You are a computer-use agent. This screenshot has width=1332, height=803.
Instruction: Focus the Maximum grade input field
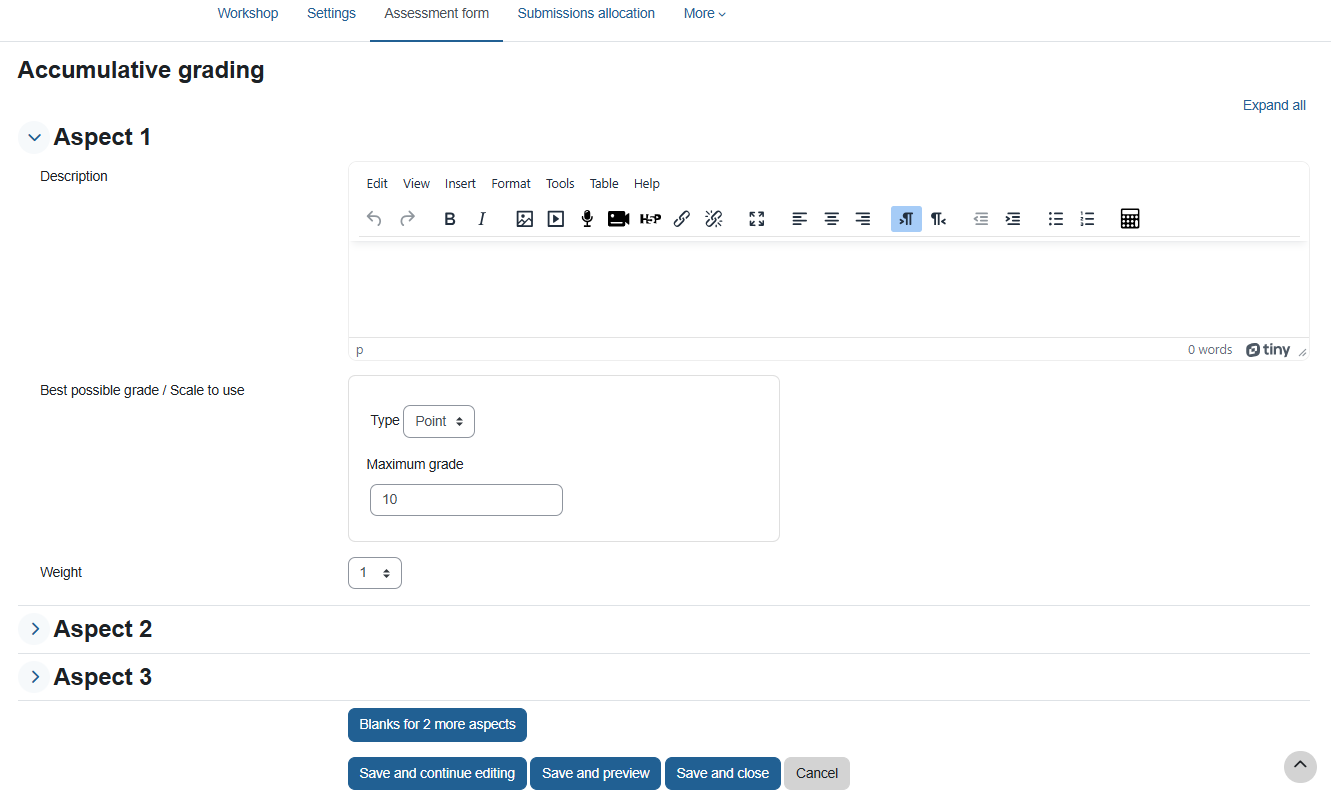click(x=466, y=500)
